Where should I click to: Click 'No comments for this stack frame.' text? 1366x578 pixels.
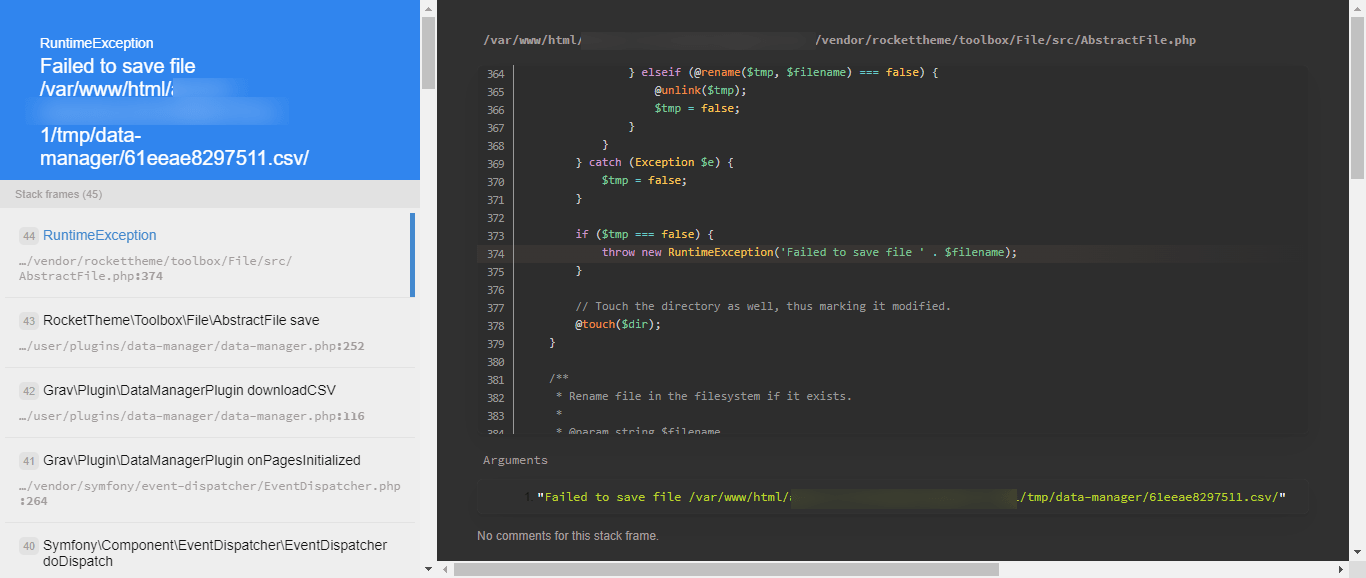[568, 536]
